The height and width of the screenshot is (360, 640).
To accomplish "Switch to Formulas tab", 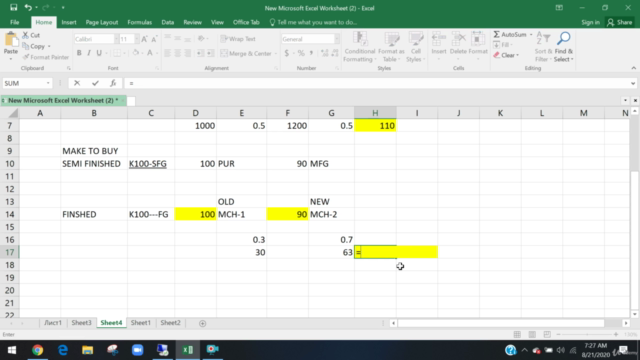I will tap(139, 22).
